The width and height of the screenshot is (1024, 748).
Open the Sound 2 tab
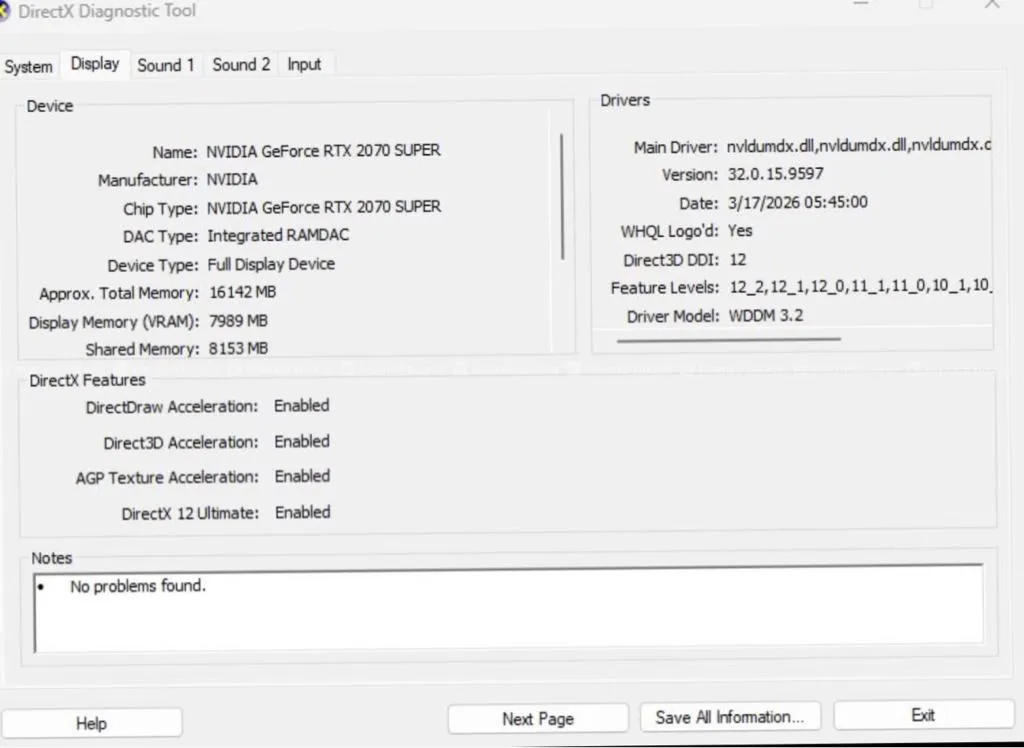[x=241, y=65]
